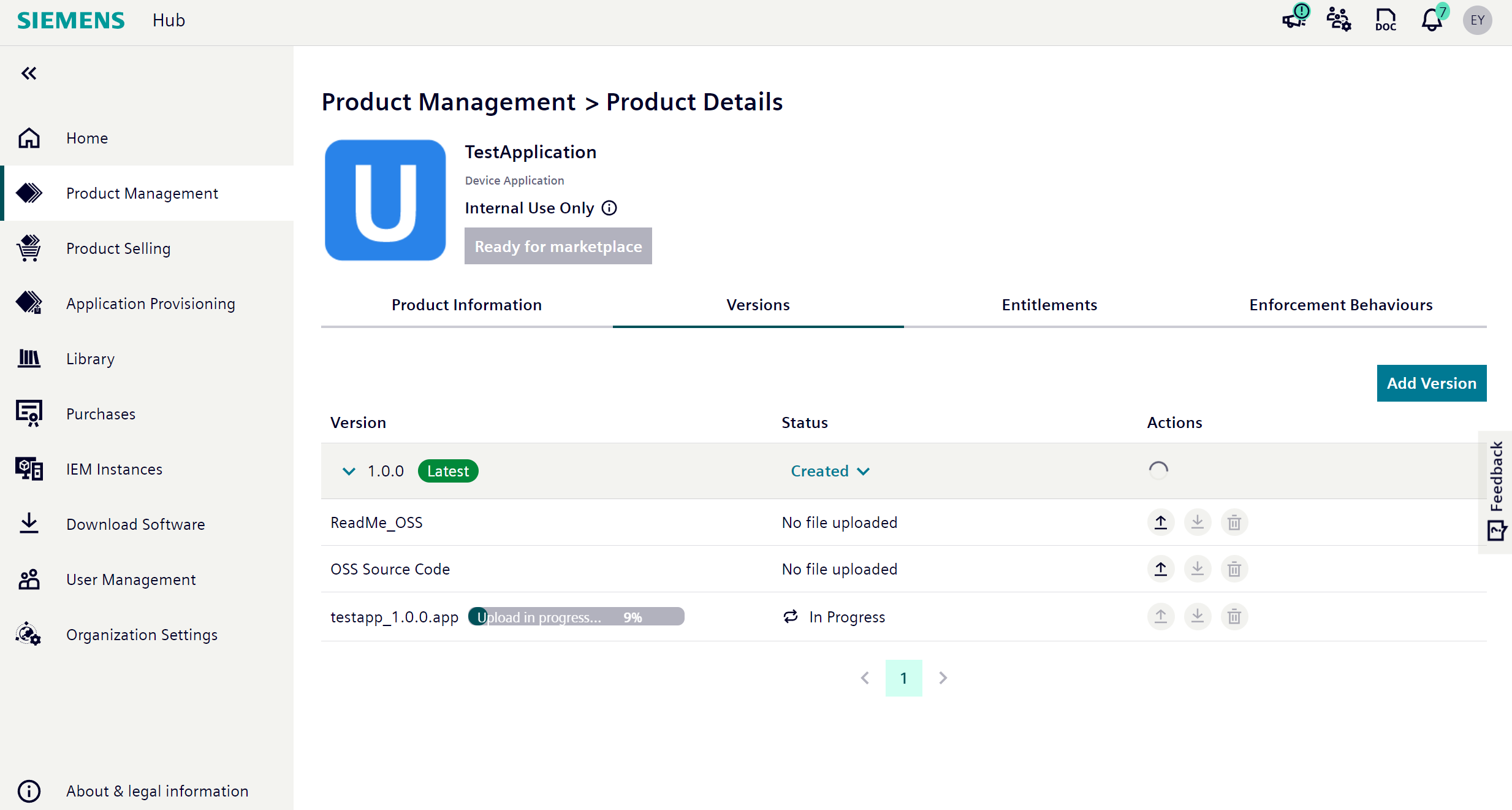Image resolution: width=1512 pixels, height=810 pixels.
Task: Open the Enforcement Behaviours tab
Action: click(1341, 305)
